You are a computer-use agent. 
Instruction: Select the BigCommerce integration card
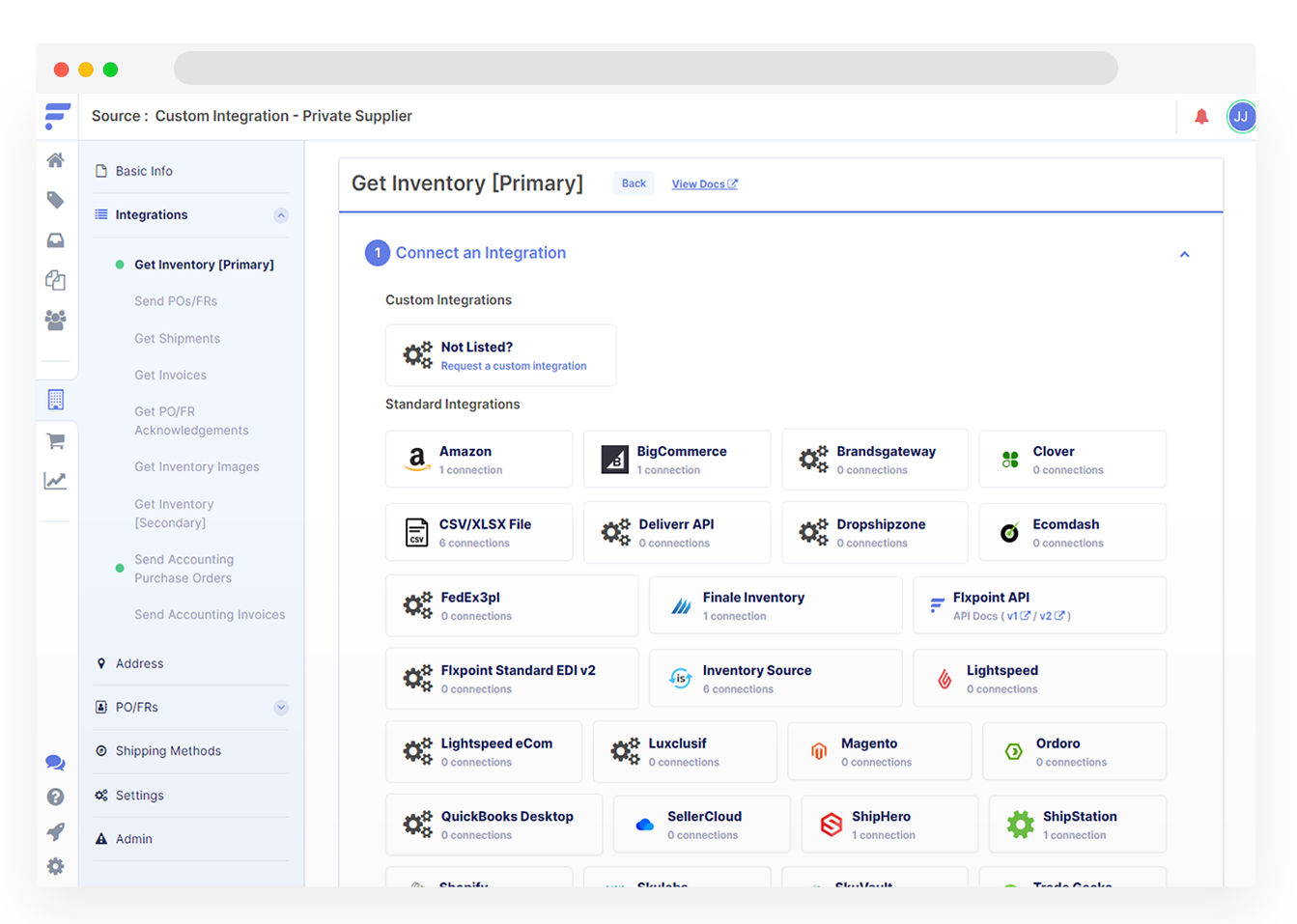point(677,460)
